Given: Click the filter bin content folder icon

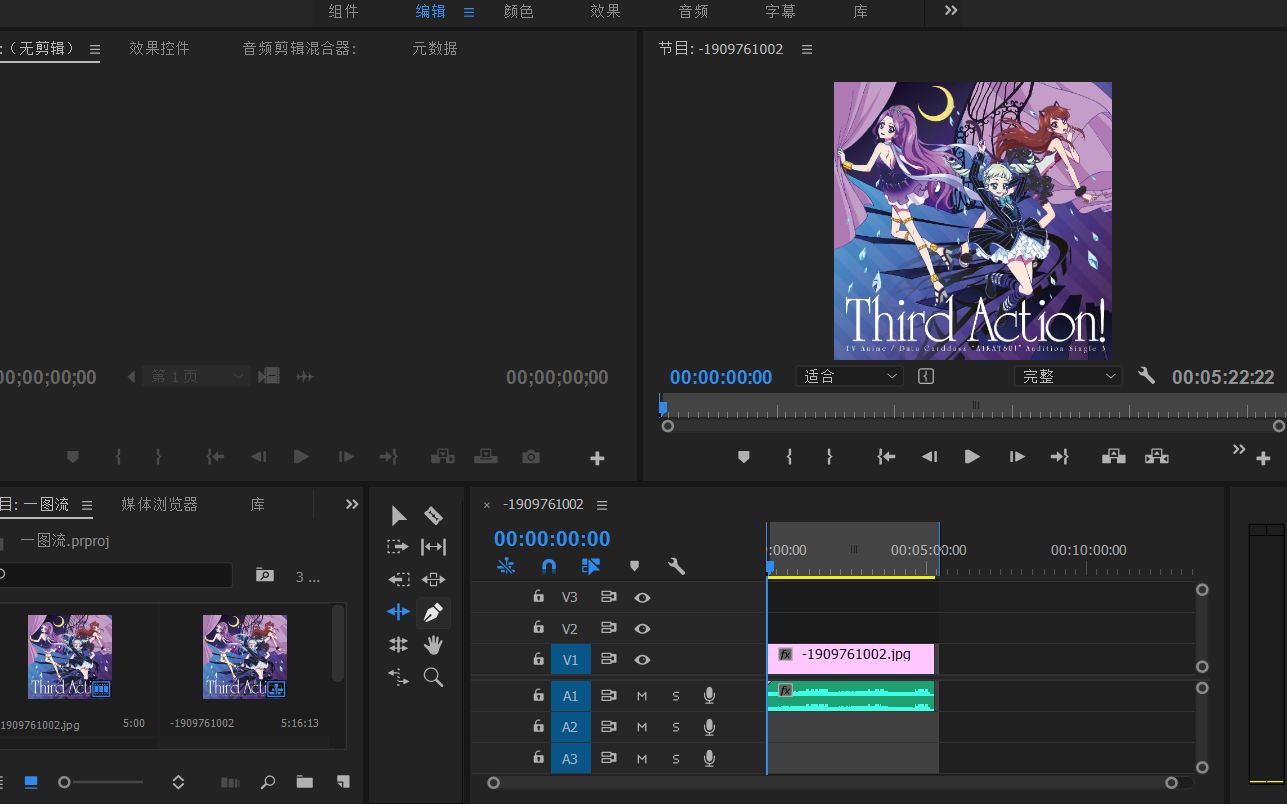Looking at the screenshot, I should tap(264, 575).
